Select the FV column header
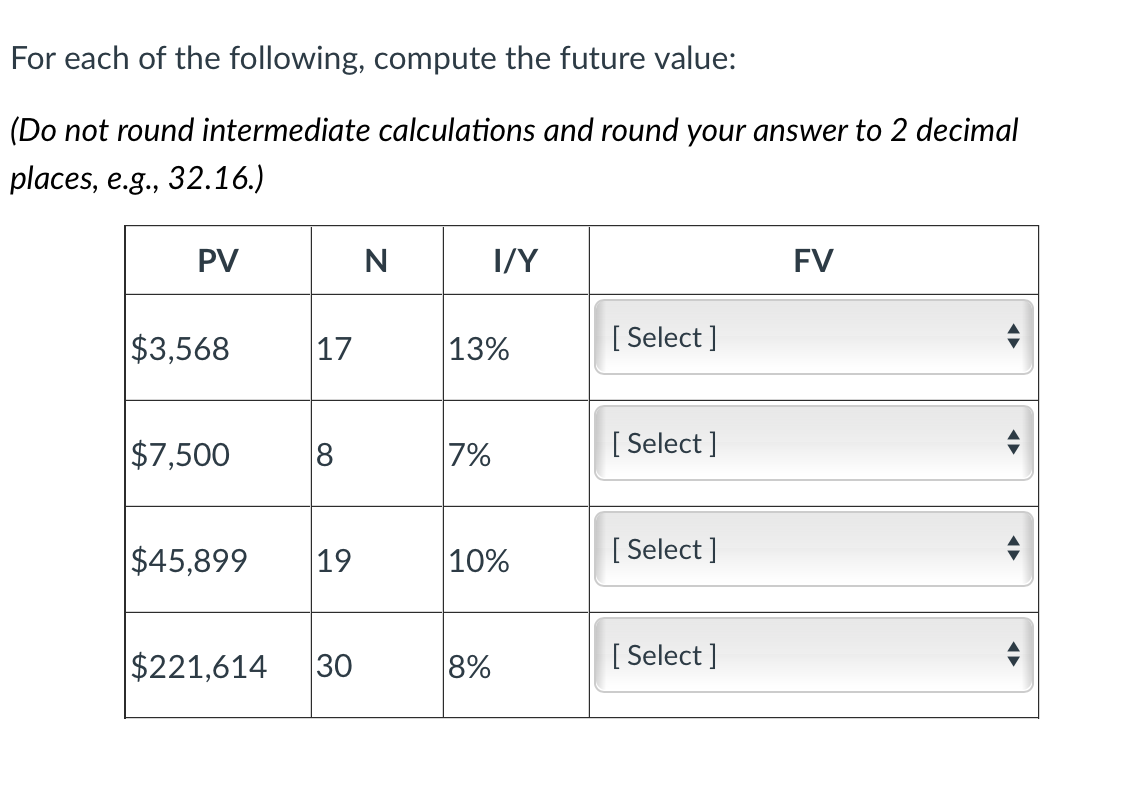This screenshot has width=1144, height=800. pyautogui.click(x=813, y=260)
